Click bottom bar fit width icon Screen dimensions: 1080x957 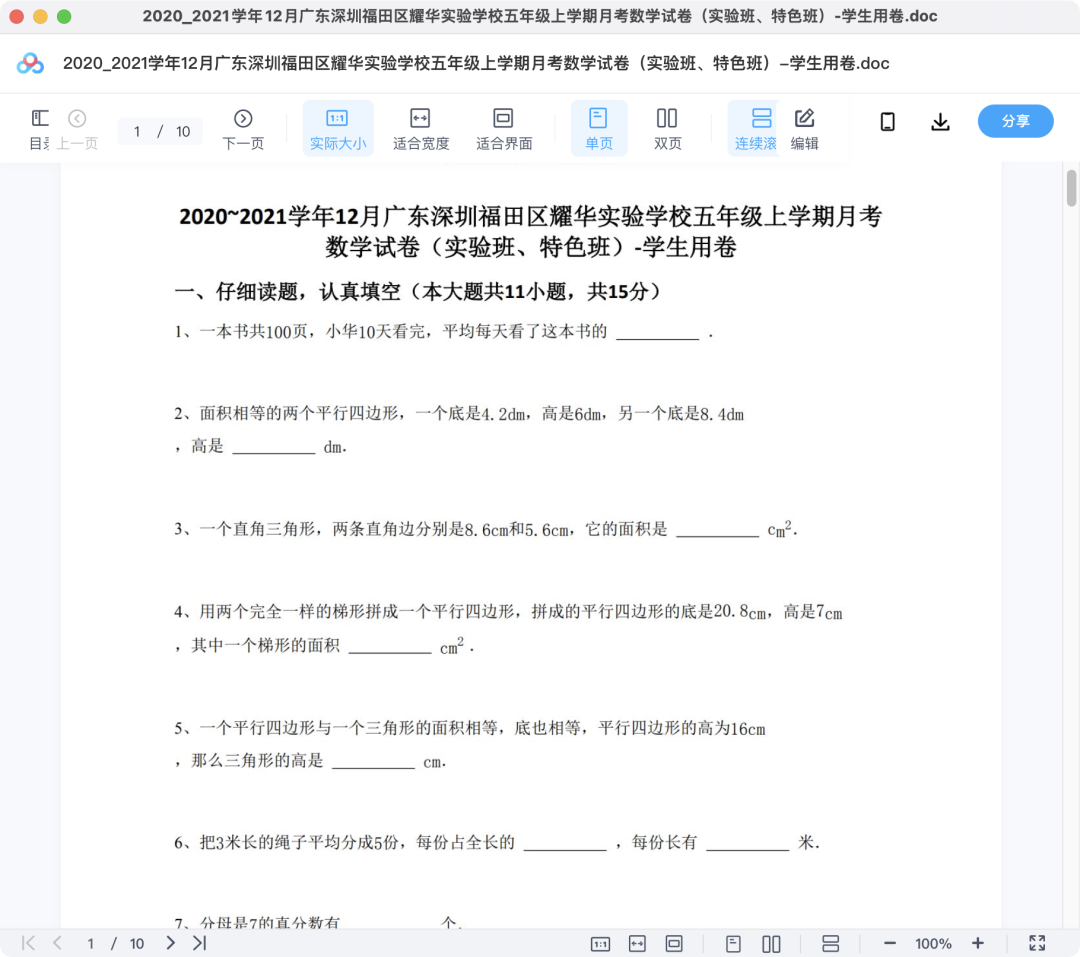click(637, 944)
